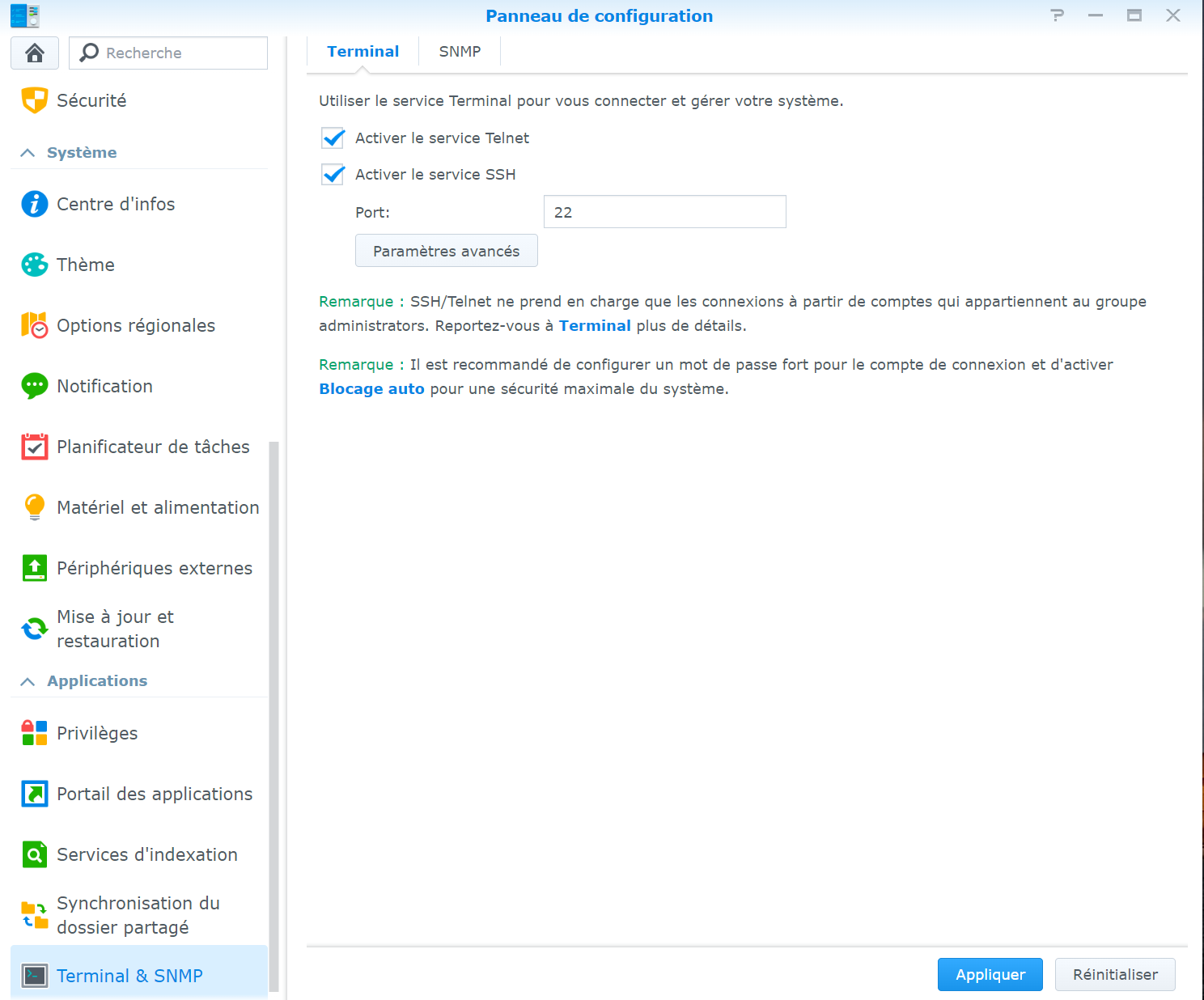Click the Thème palette icon
The image size is (1204, 1000).
click(34, 265)
